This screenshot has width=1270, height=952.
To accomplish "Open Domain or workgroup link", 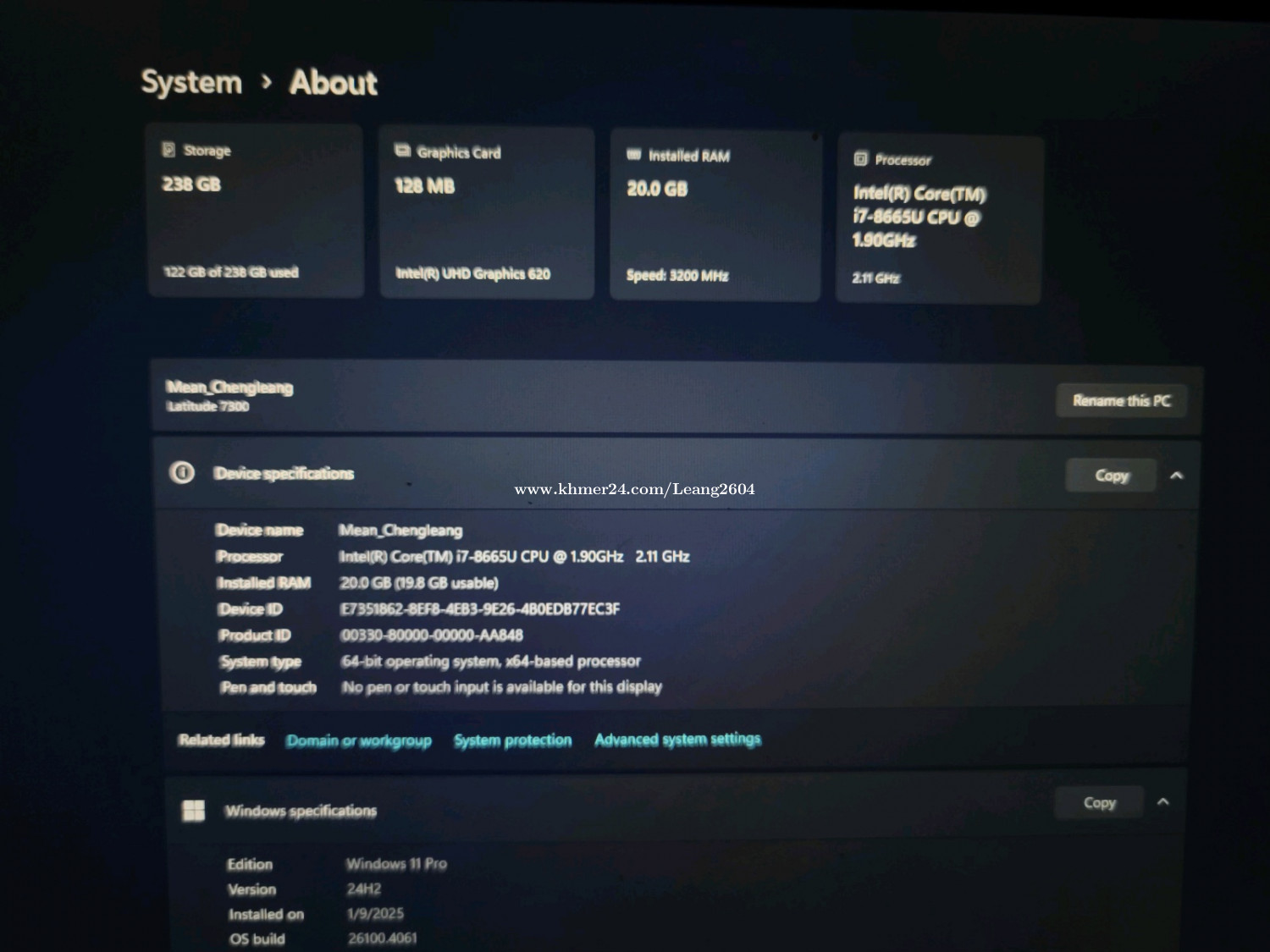I will point(359,741).
